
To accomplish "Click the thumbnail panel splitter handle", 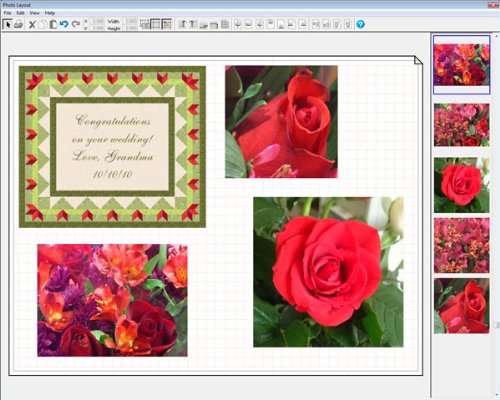I will 496,325.
